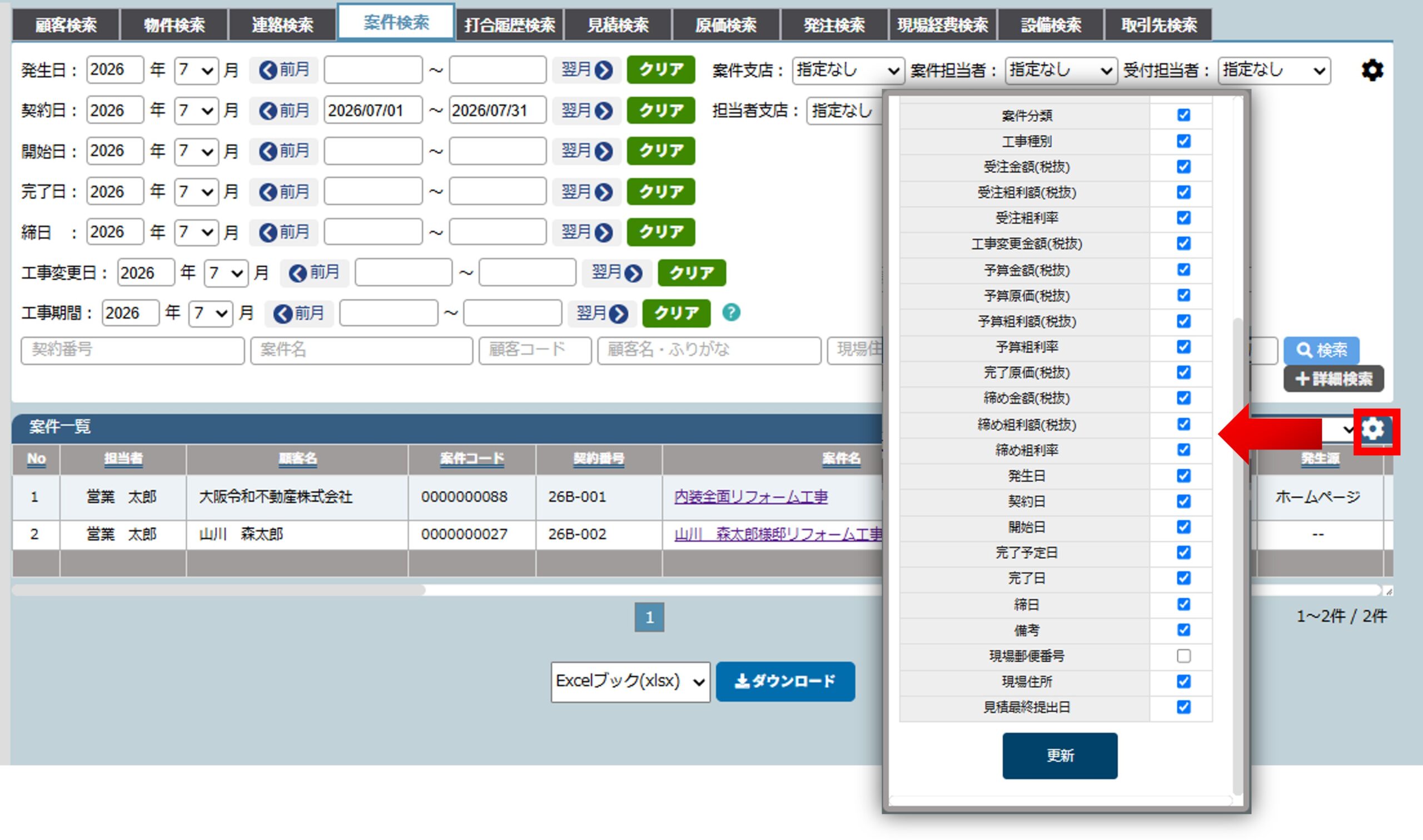Click the 契約日 start date field 2026/07/01
This screenshot has height=840, width=1423.
372,111
